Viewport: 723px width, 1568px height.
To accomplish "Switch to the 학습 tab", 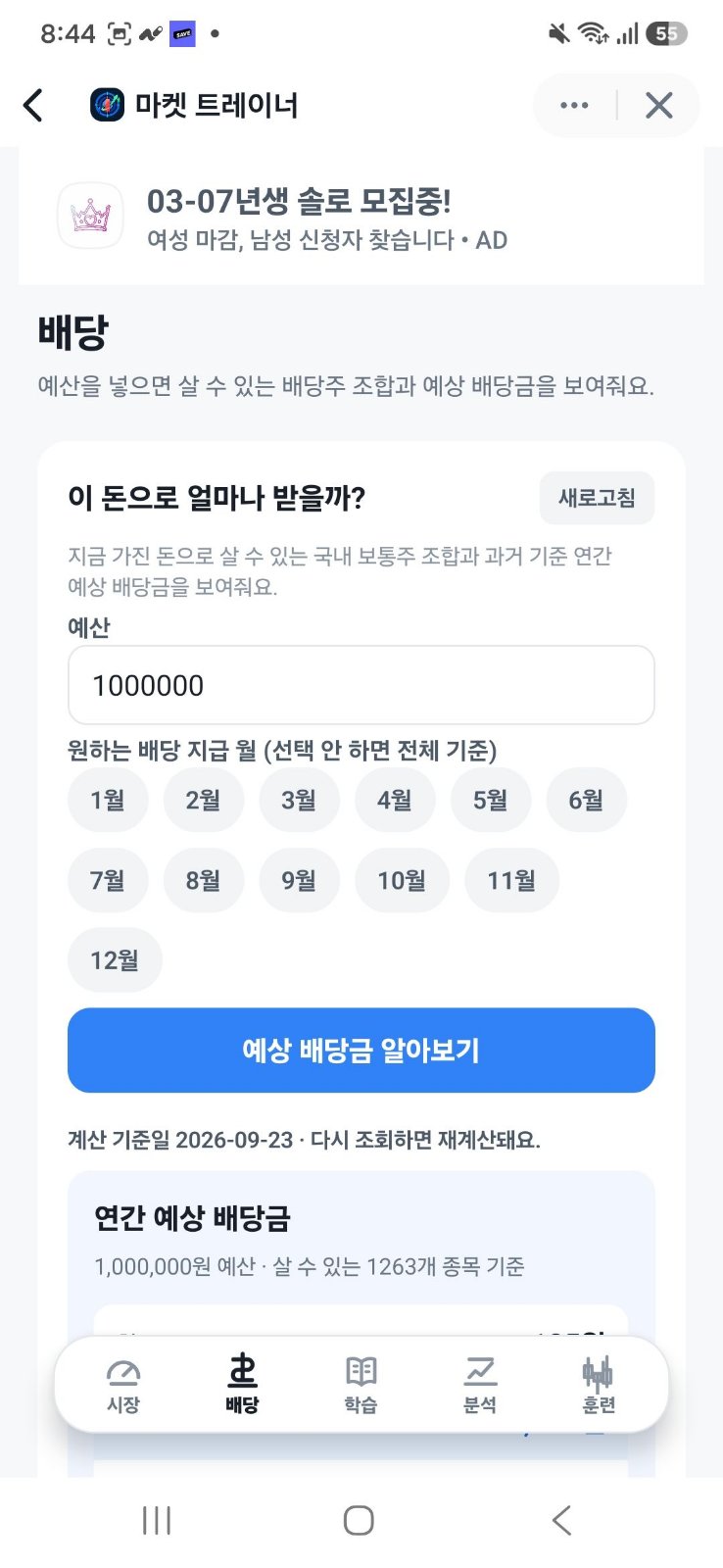I will [361, 1386].
